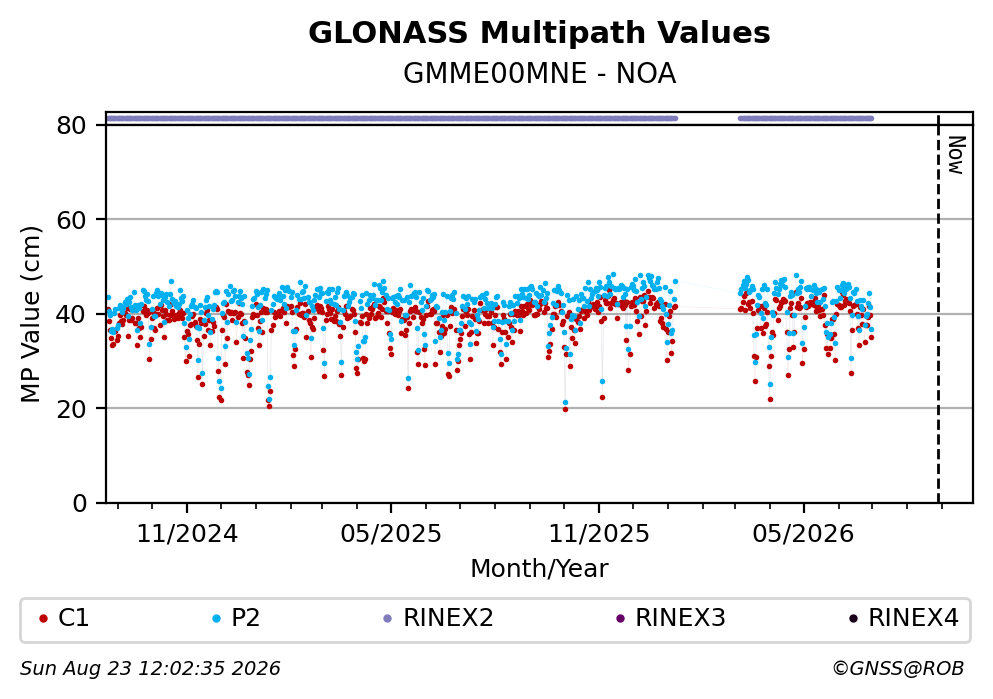Click the rotated Now label
993x699 pixels.
click(956, 155)
